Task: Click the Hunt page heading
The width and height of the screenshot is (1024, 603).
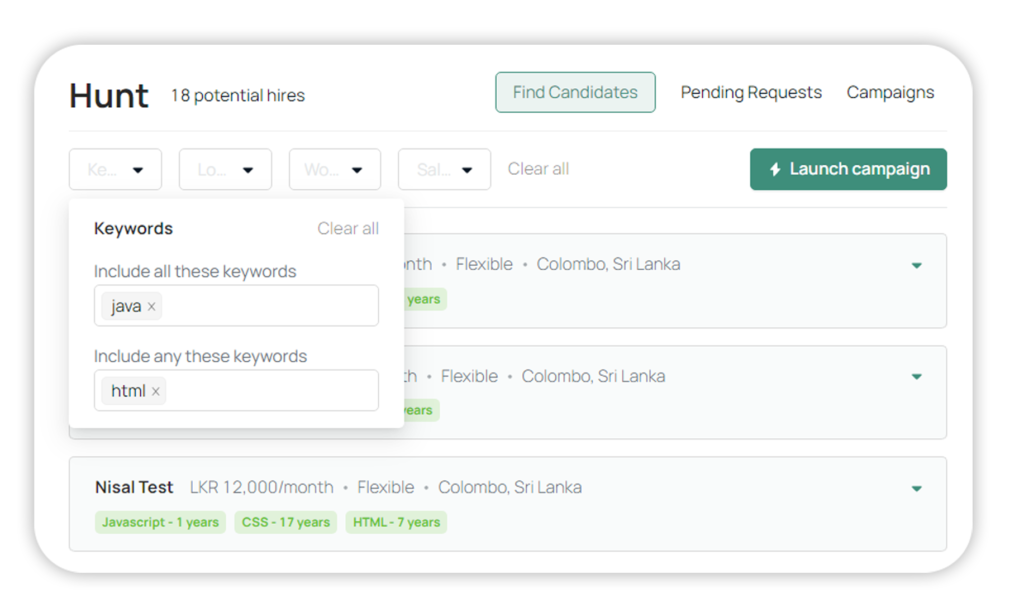Action: pyautogui.click(x=109, y=95)
